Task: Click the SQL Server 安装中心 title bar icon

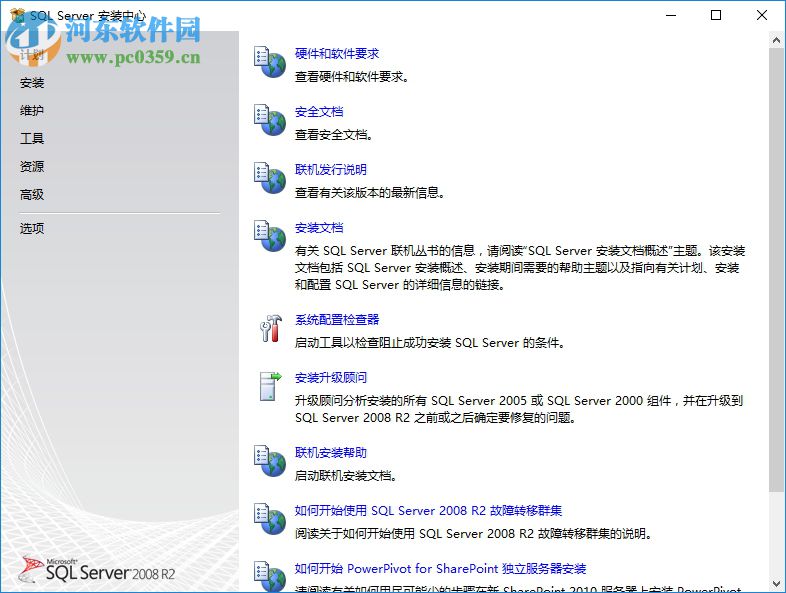Action: click(x=17, y=16)
